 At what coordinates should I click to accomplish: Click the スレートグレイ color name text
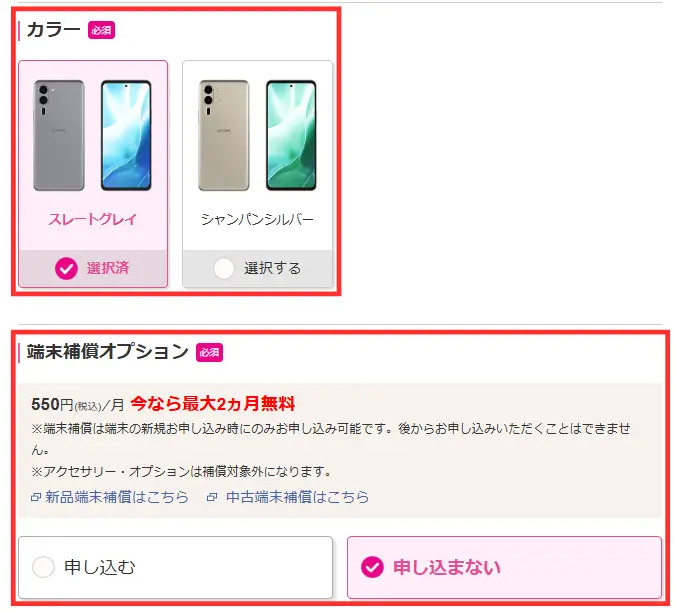pyautogui.click(x=93, y=219)
